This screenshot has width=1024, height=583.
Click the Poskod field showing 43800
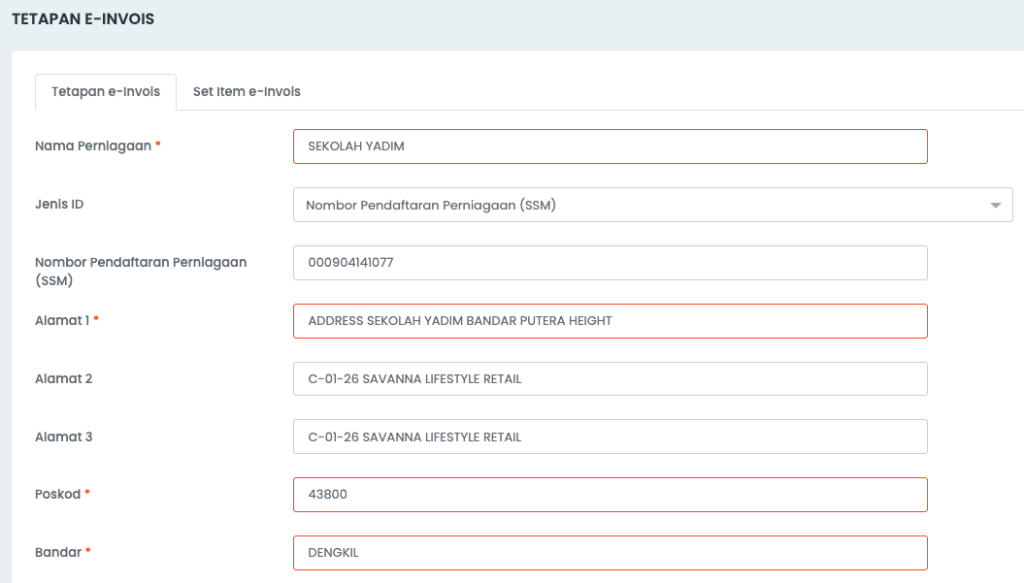pyautogui.click(x=610, y=494)
